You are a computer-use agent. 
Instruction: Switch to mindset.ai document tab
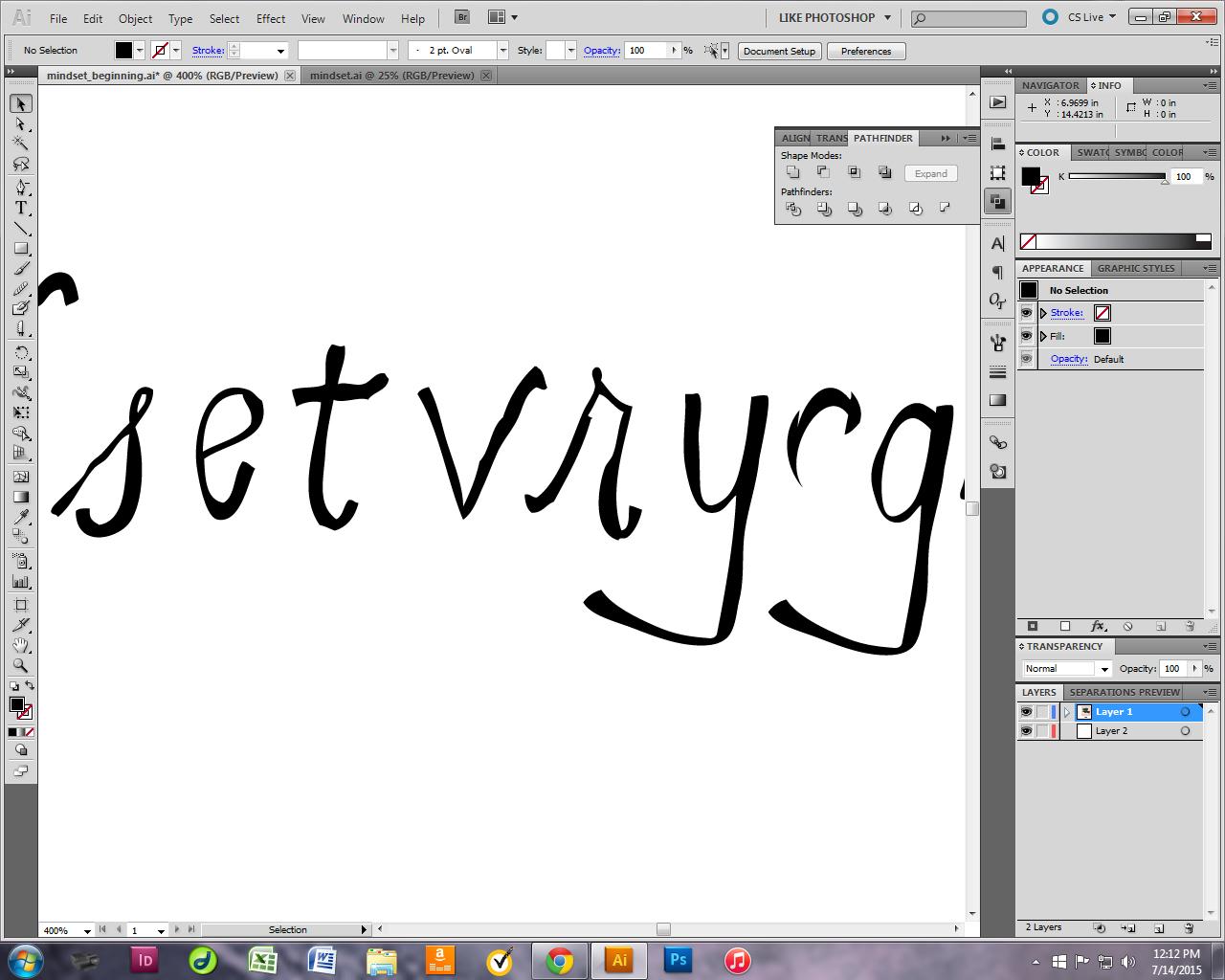click(x=391, y=75)
